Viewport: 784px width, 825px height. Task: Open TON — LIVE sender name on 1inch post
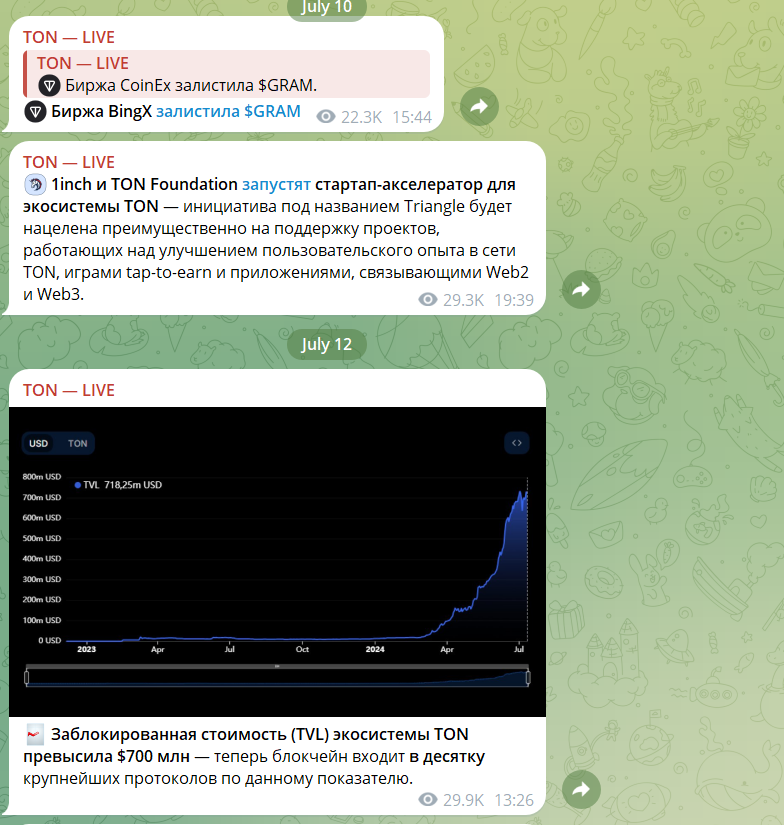[x=68, y=162]
